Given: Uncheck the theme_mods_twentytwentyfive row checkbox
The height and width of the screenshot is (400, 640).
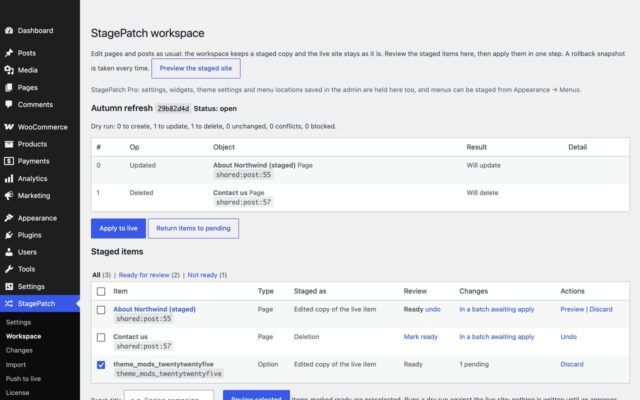Looking at the screenshot, I should (x=101, y=364).
